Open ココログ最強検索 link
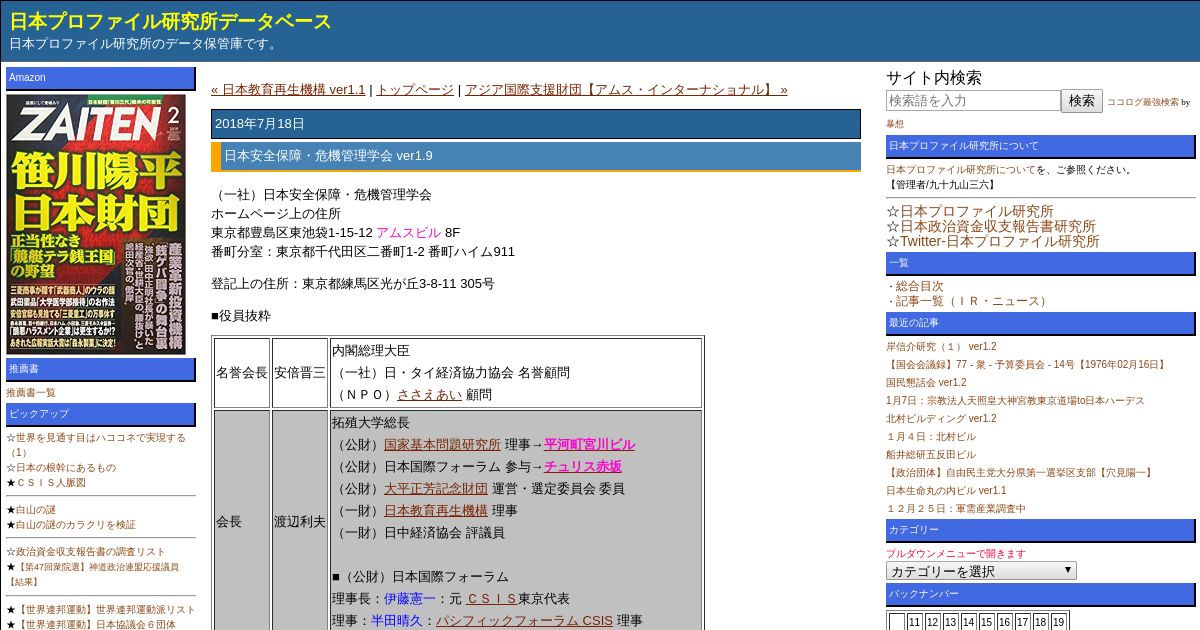 (x=1143, y=102)
